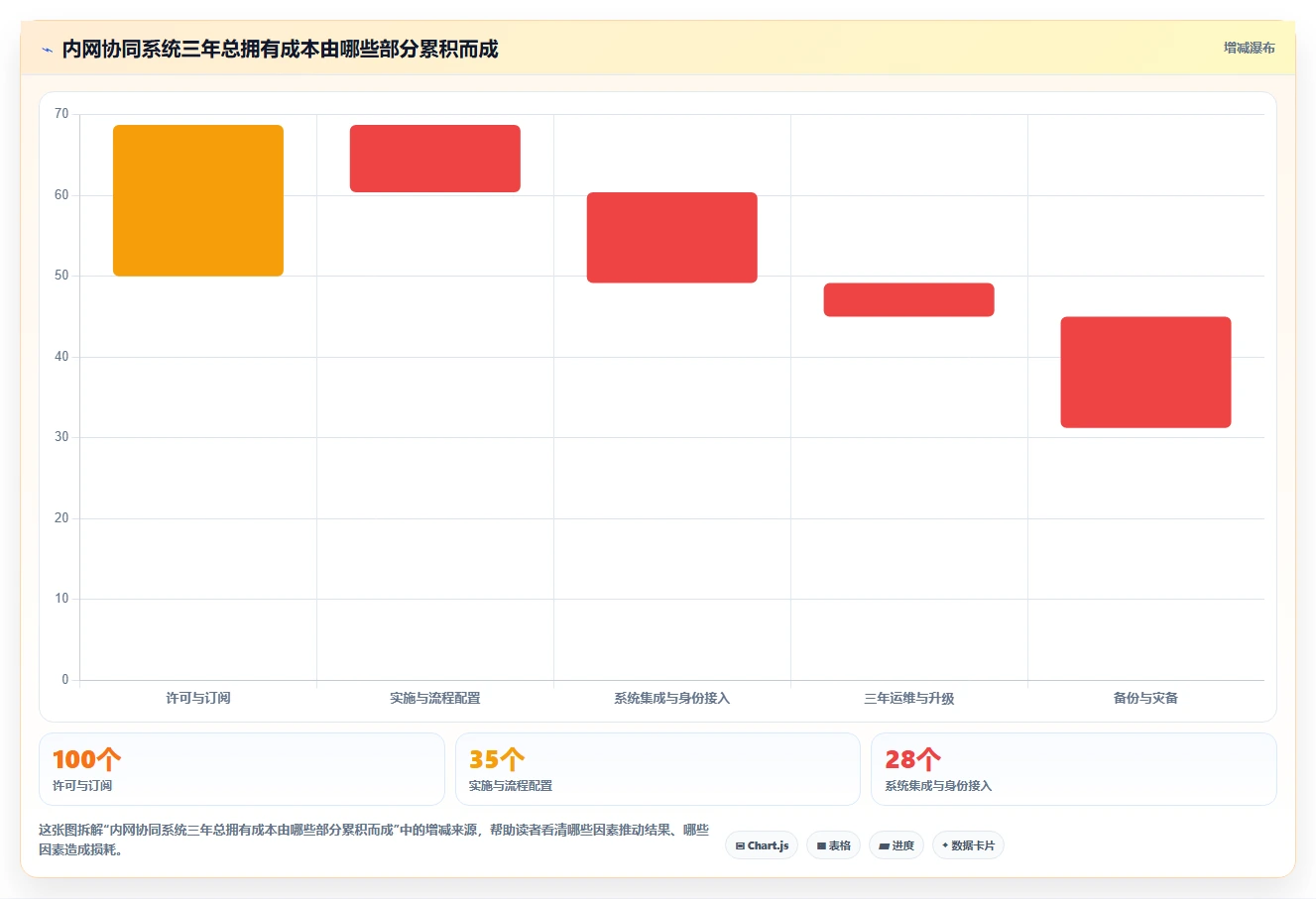Click the lightning icon beside the chart title
This screenshot has height=899, width=1316.
tap(47, 50)
